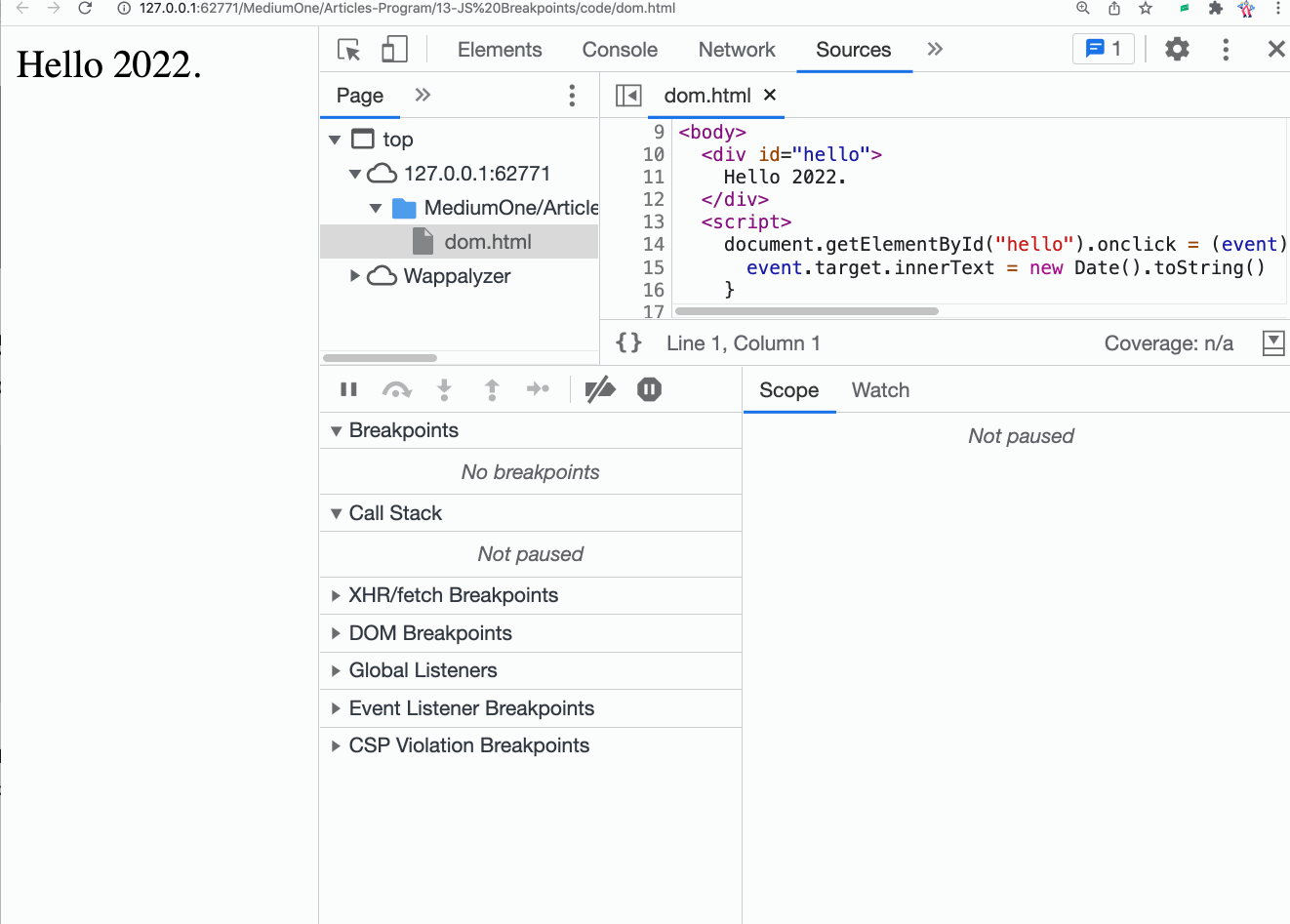Open the issues counter button
The width and height of the screenshot is (1290, 924).
(x=1104, y=49)
